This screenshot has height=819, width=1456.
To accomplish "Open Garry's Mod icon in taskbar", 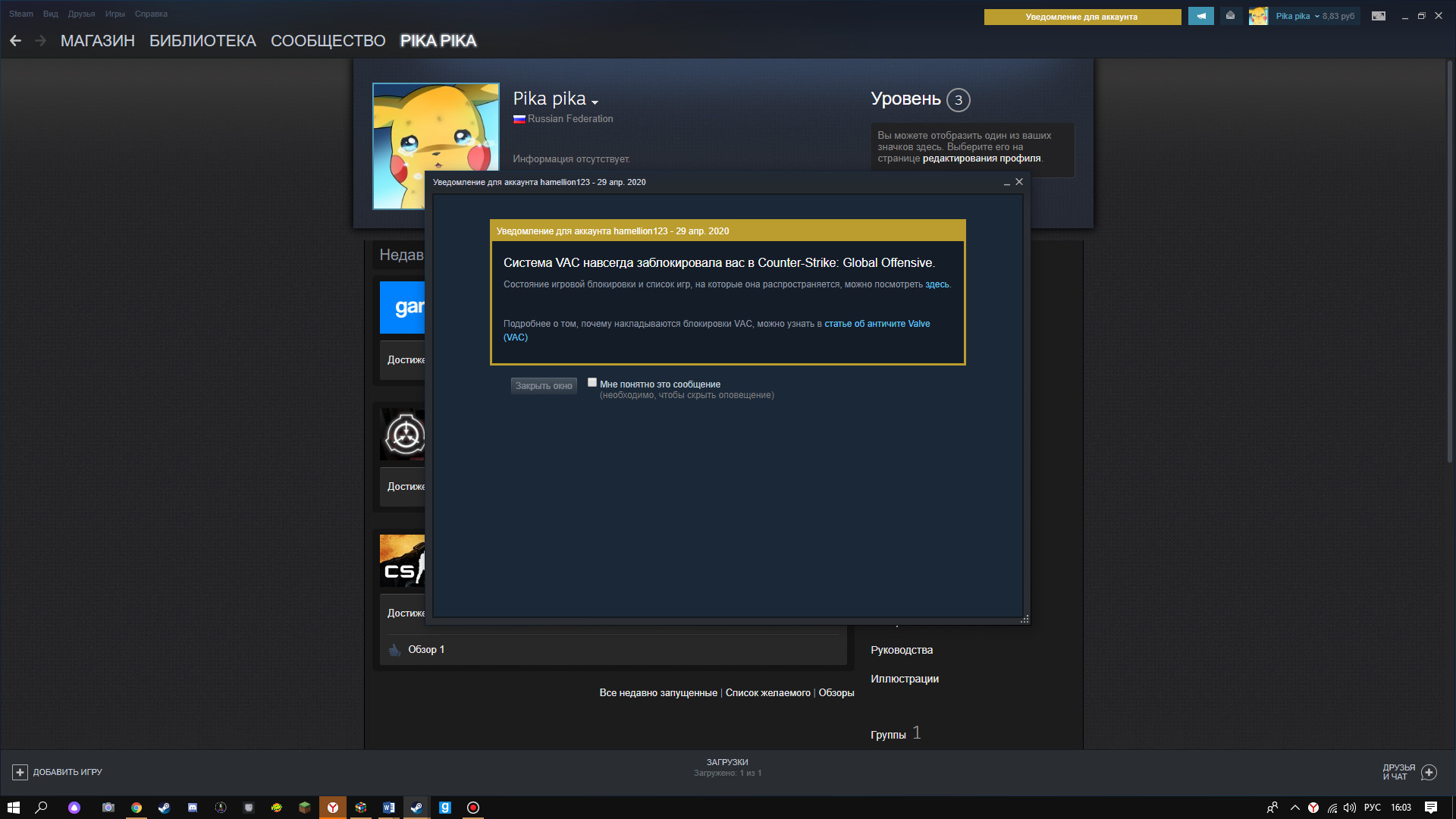I will [445, 808].
